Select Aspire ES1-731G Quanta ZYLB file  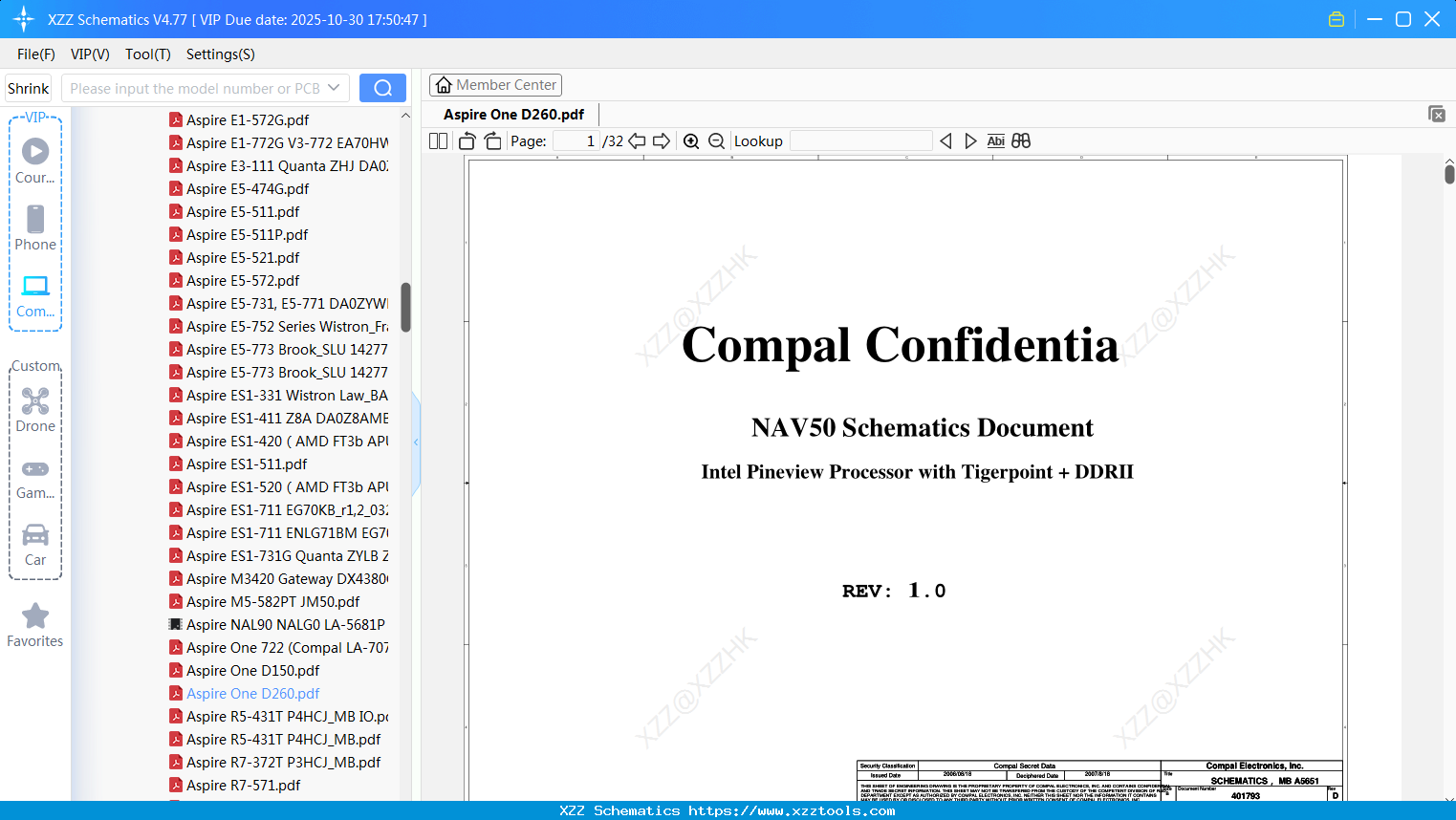278,555
